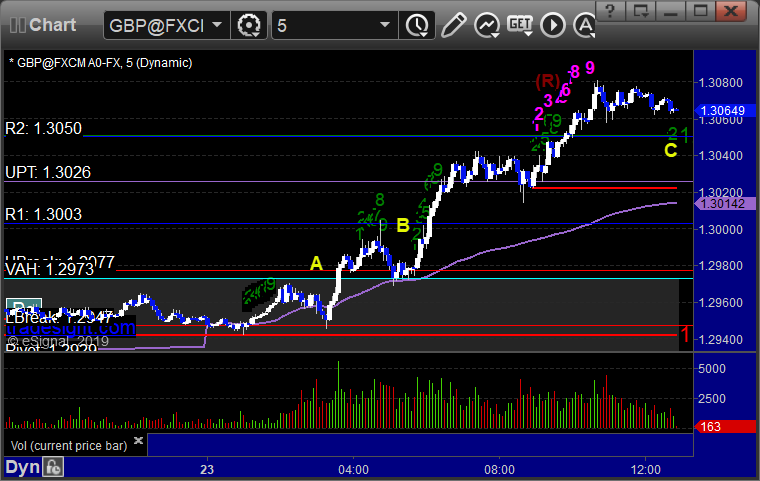The height and width of the screenshot is (481, 760).
Task: Open the studies line-chart icon
Action: pos(487,25)
